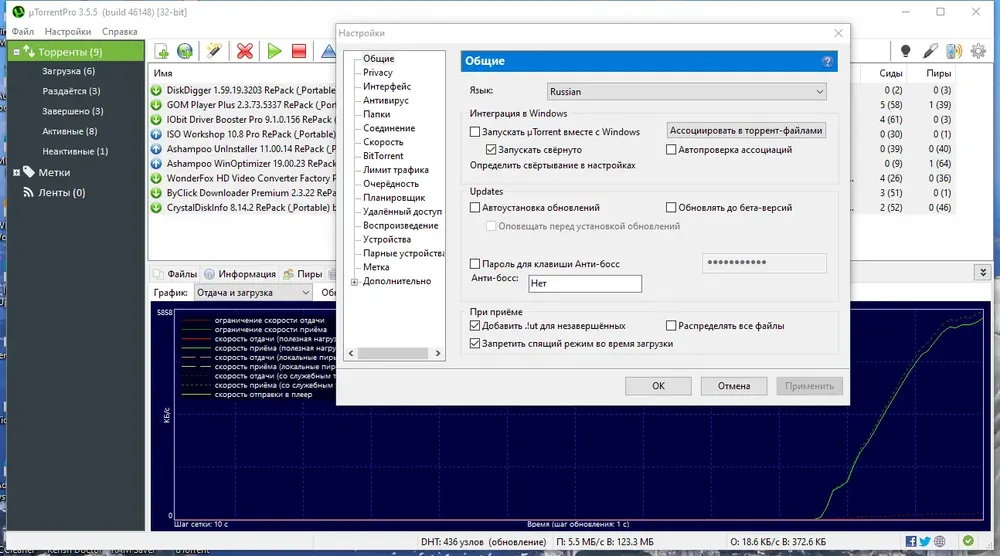Click the red Stop torrent icon
The height and width of the screenshot is (556, 1000).
tap(298, 51)
